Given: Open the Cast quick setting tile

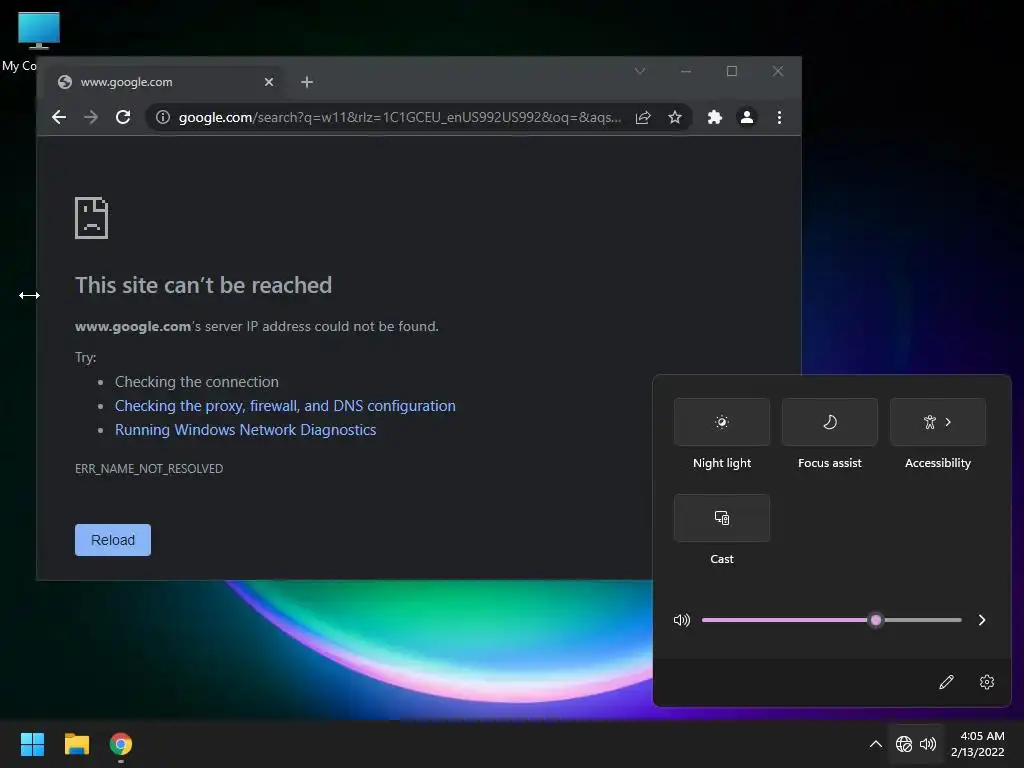Looking at the screenshot, I should (x=722, y=518).
